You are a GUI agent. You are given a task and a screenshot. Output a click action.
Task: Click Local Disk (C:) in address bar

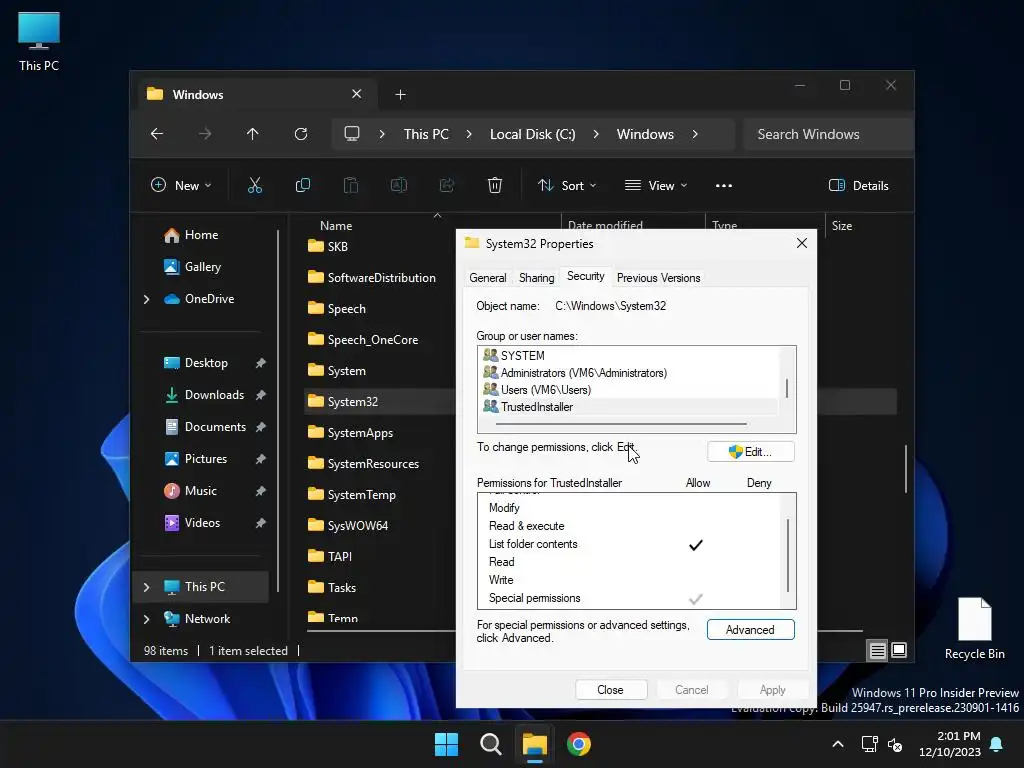(x=533, y=134)
